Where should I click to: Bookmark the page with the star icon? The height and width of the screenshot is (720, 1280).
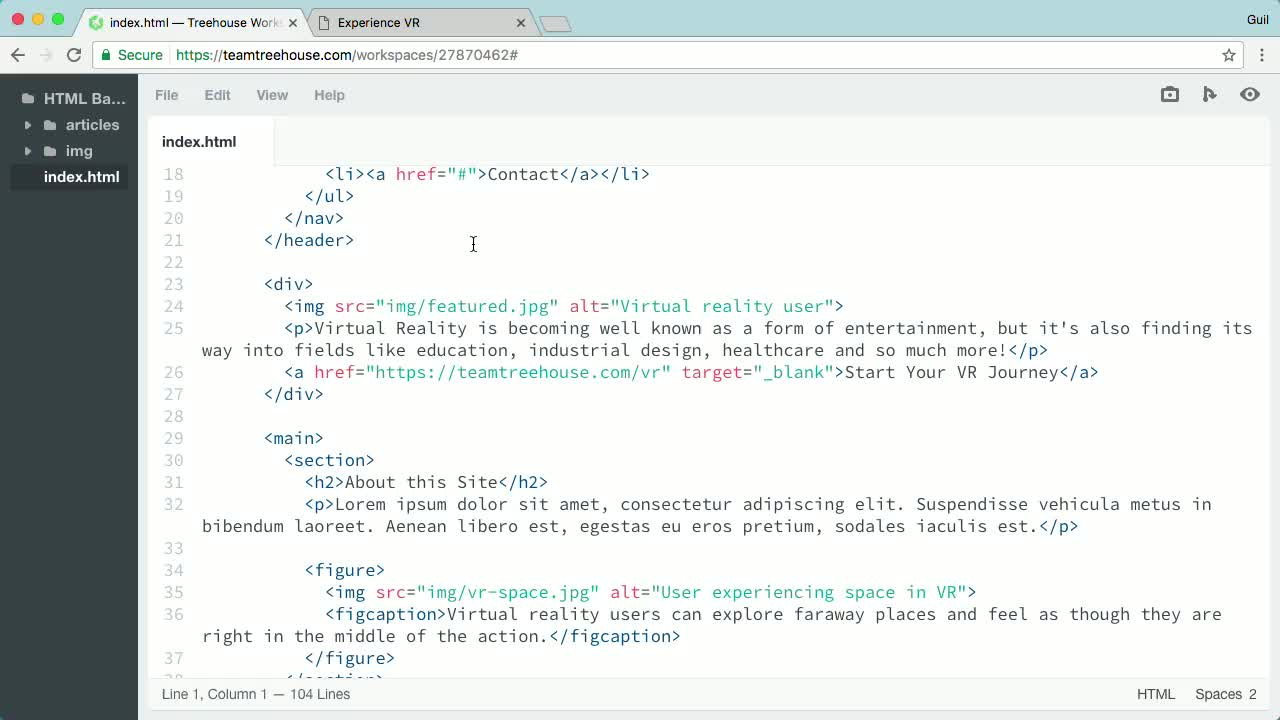(x=1228, y=55)
